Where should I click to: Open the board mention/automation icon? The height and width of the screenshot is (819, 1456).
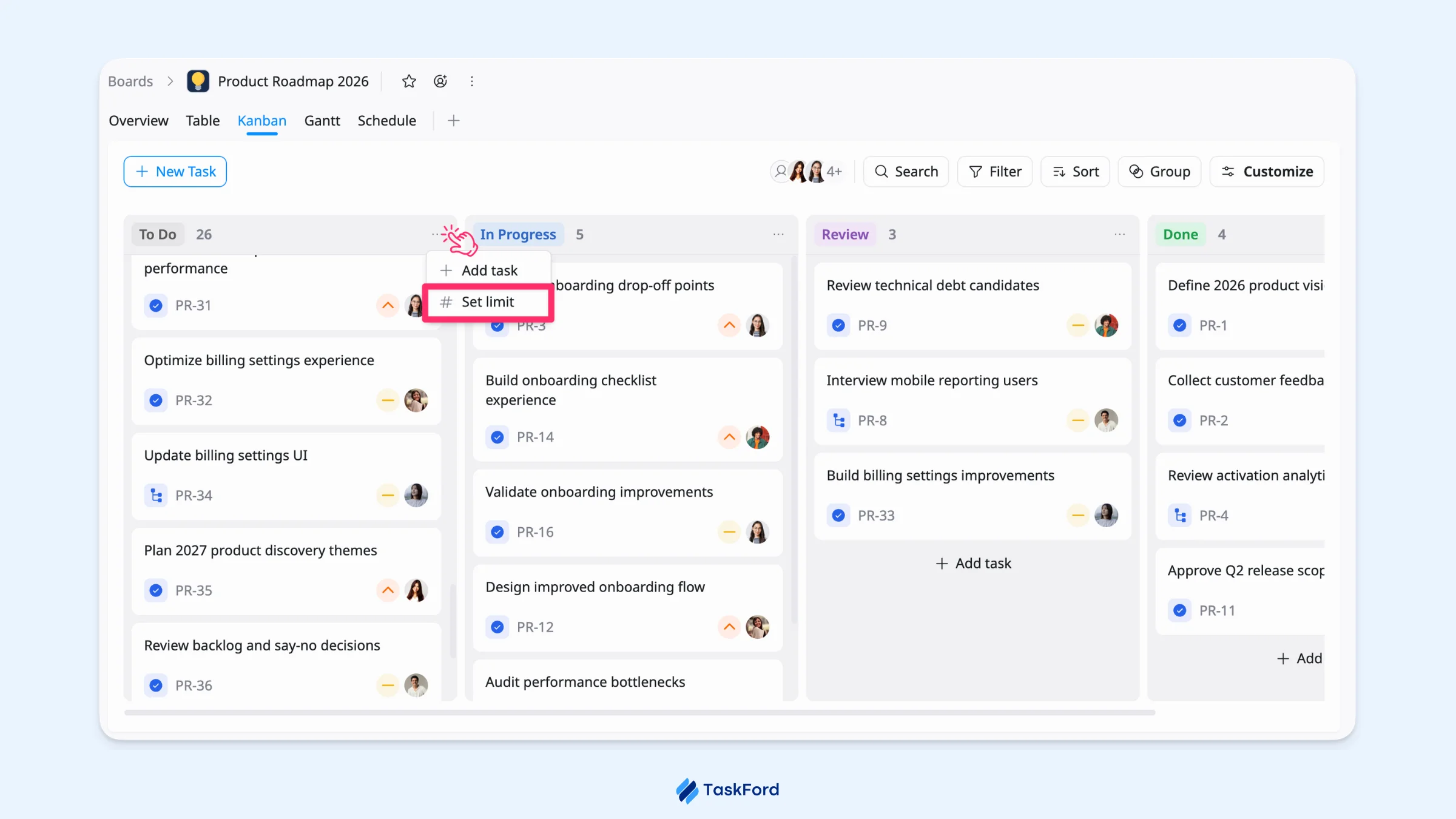[440, 81]
